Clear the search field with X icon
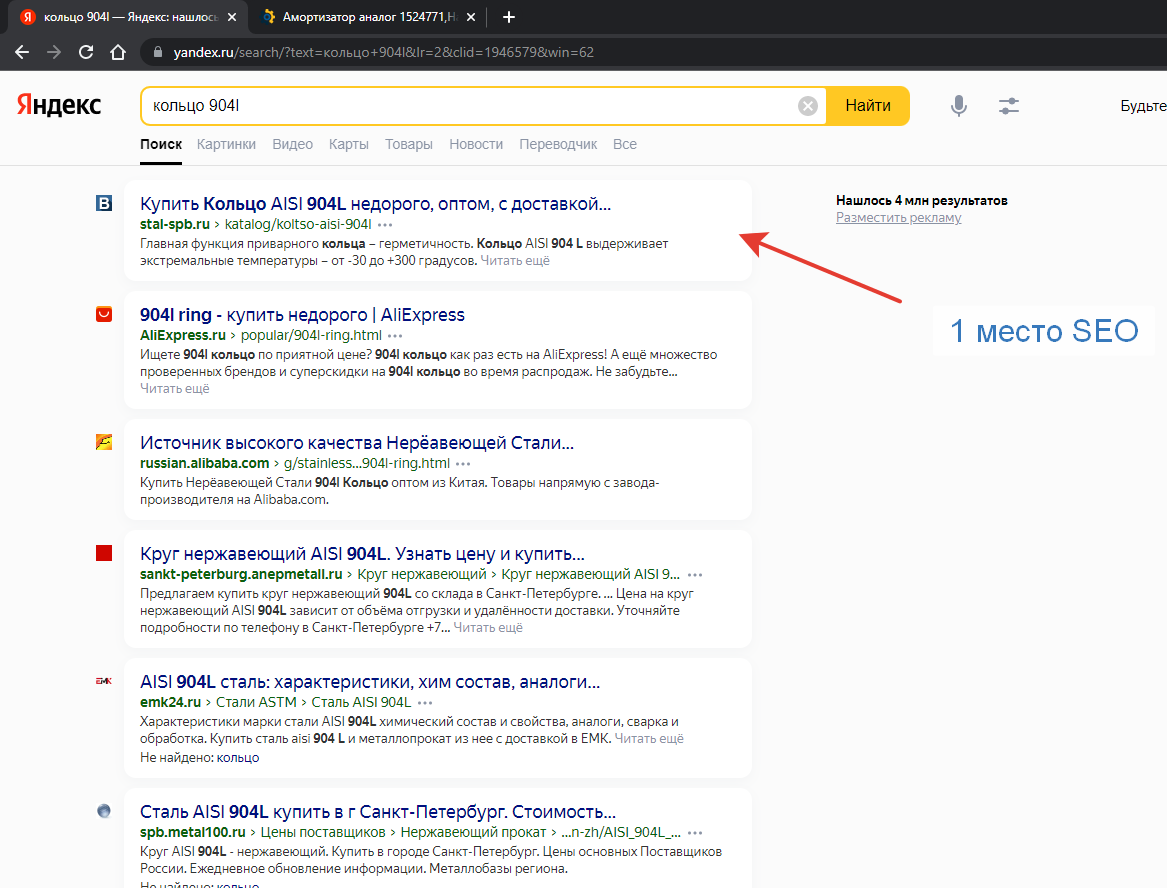 pyautogui.click(x=808, y=106)
